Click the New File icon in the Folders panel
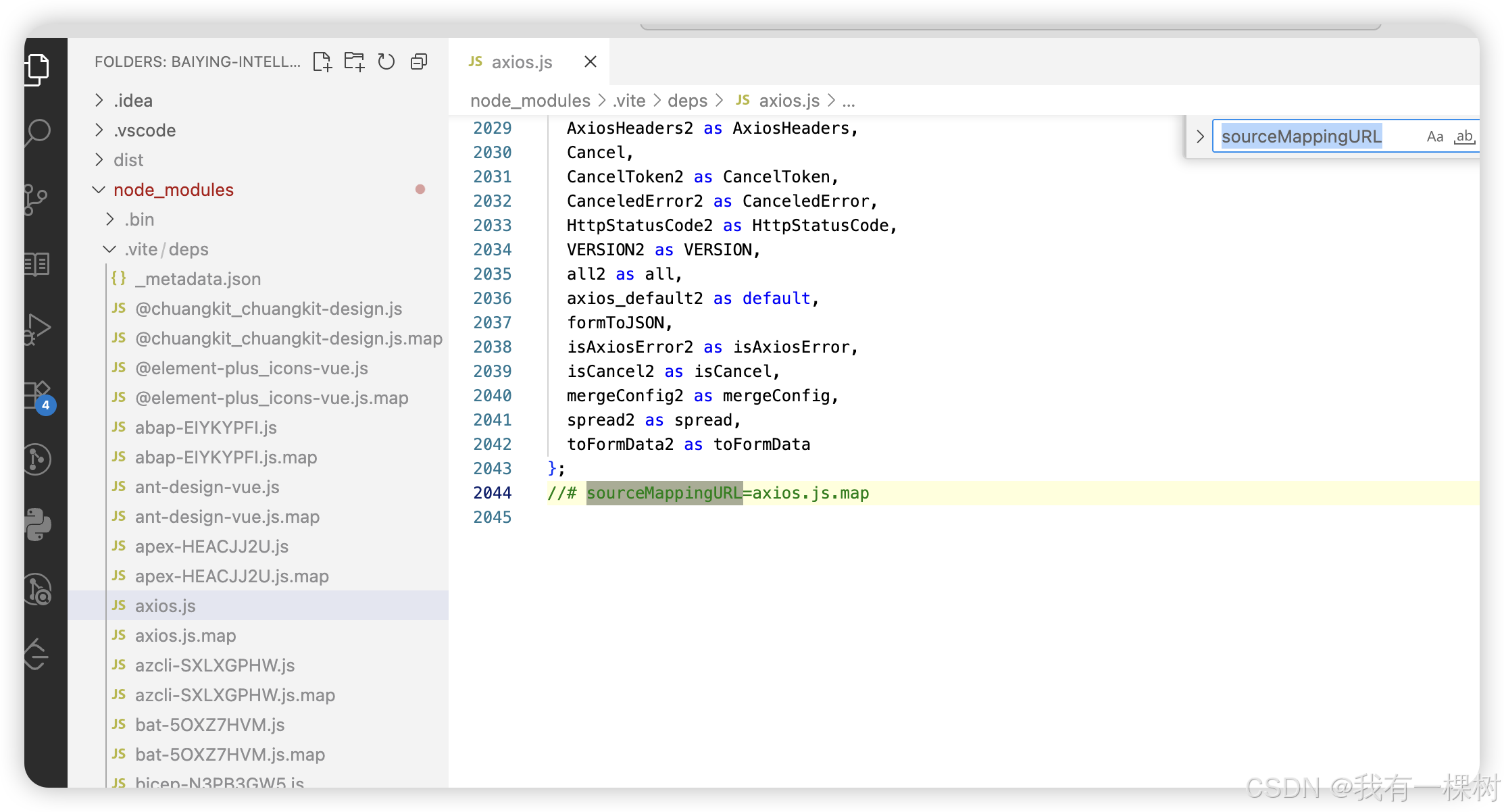 (x=323, y=61)
